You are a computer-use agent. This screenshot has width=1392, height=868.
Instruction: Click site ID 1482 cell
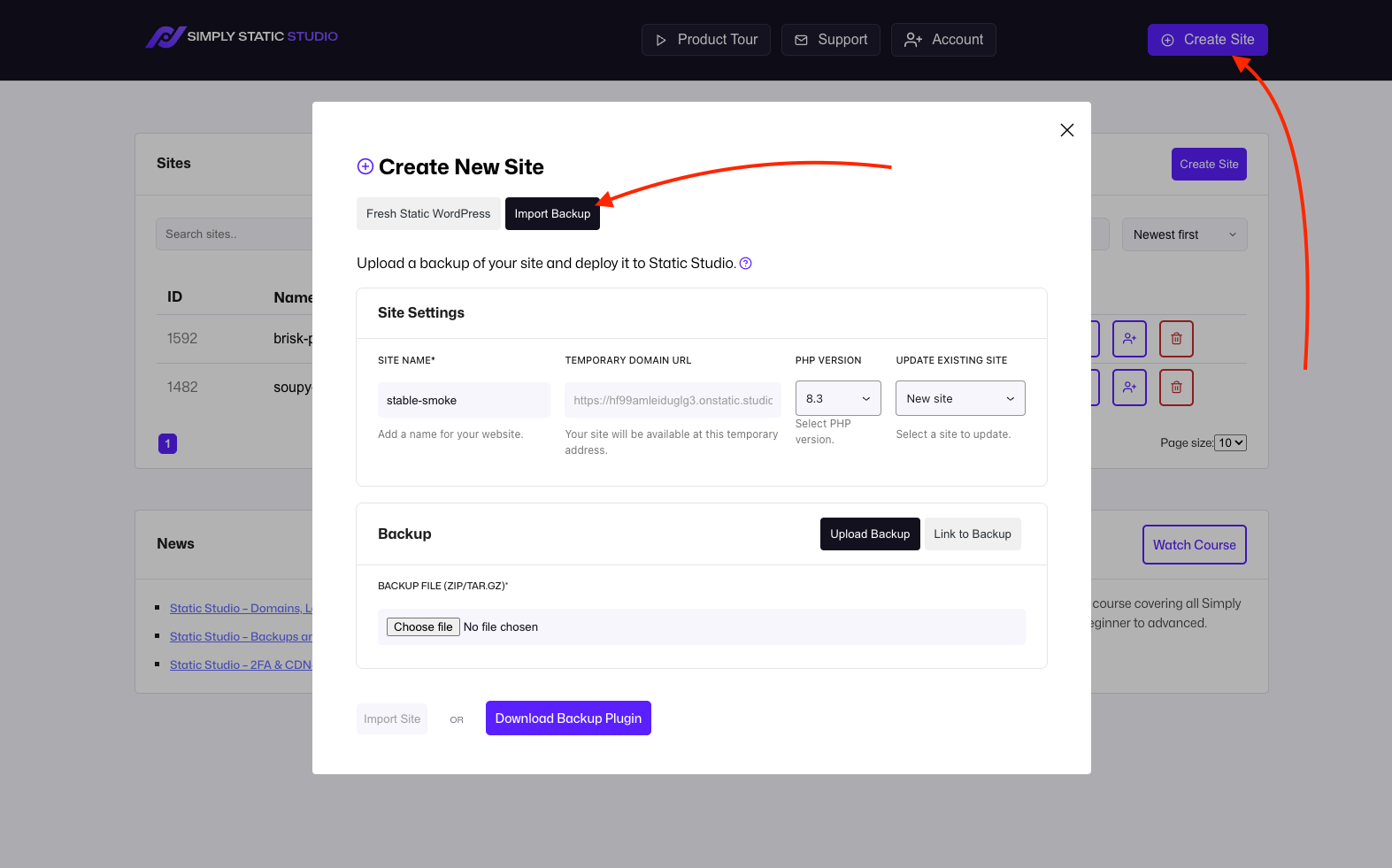click(182, 388)
